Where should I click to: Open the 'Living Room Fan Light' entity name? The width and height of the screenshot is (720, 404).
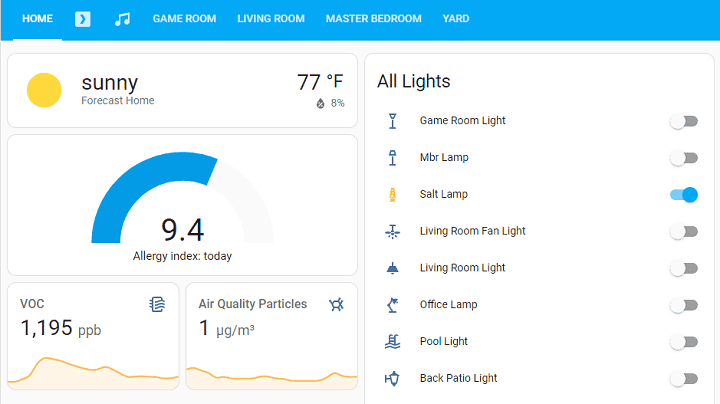[x=472, y=231]
